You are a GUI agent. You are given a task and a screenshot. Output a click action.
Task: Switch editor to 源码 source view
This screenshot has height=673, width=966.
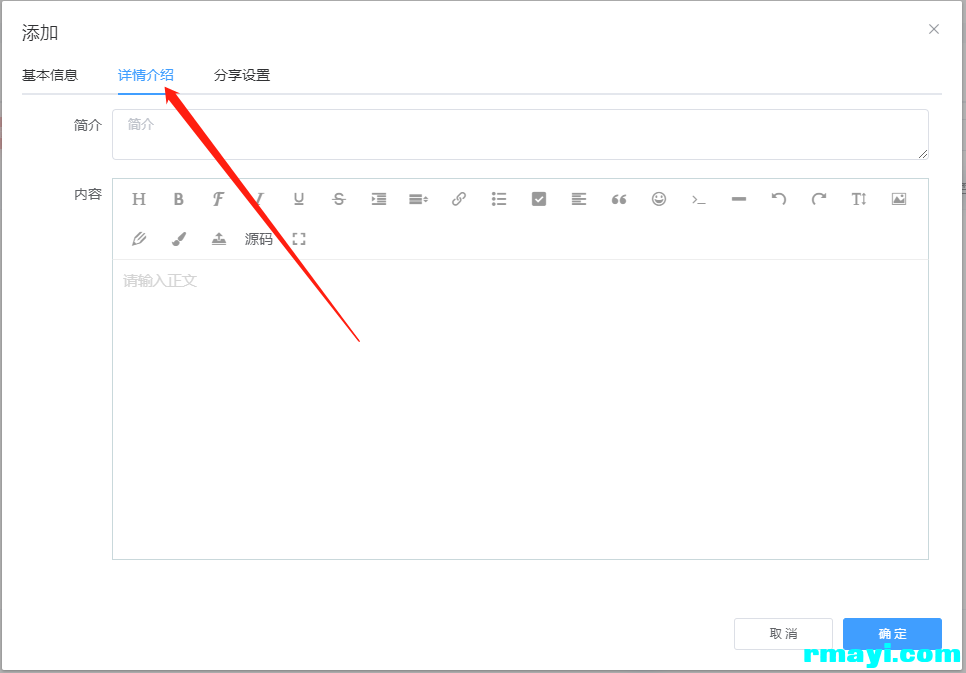click(x=259, y=239)
